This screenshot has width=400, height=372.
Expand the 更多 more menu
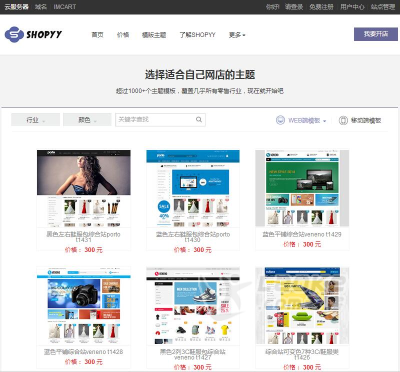pyautogui.click(x=237, y=35)
